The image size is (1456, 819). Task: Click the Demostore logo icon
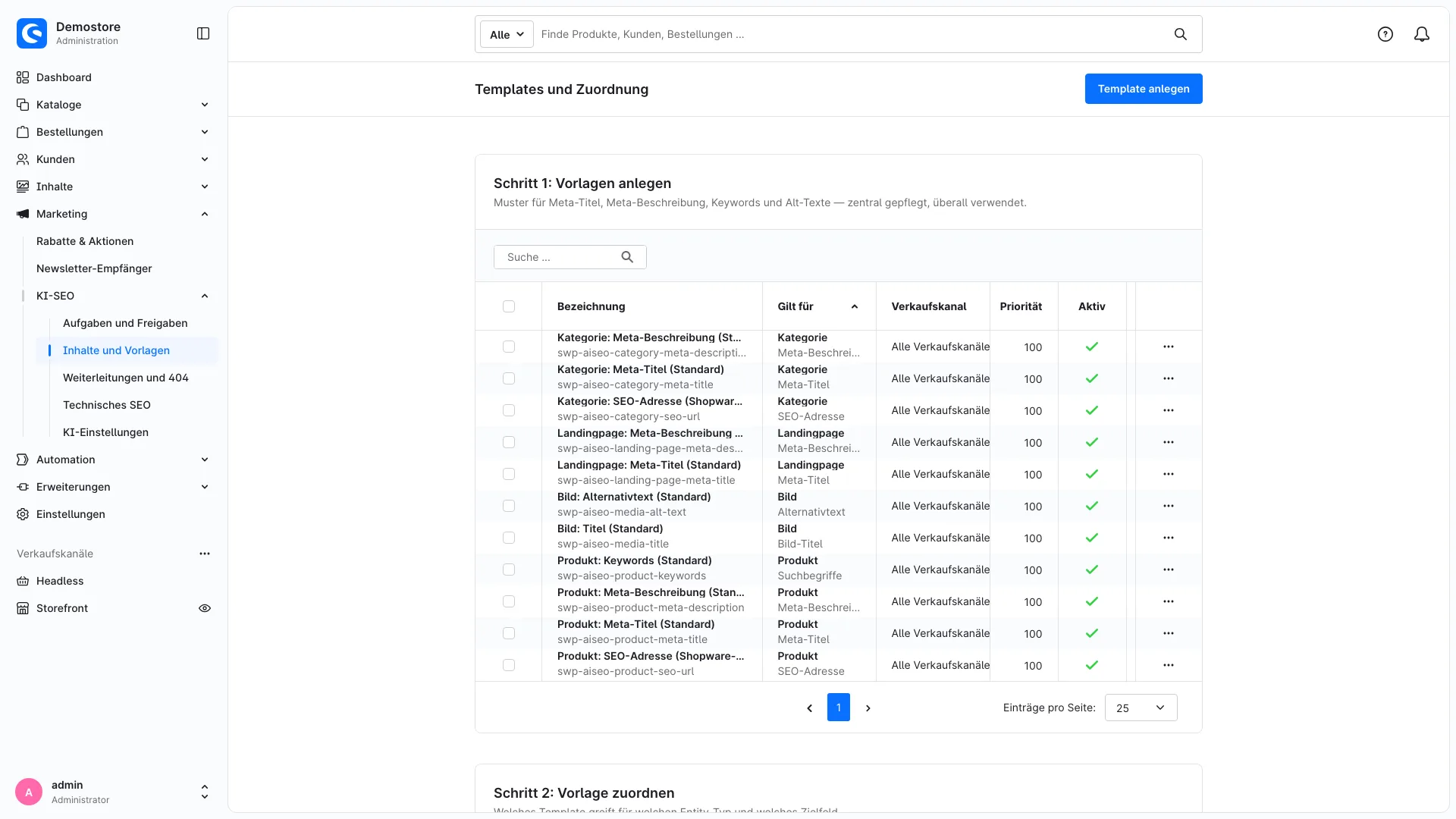coord(32,33)
